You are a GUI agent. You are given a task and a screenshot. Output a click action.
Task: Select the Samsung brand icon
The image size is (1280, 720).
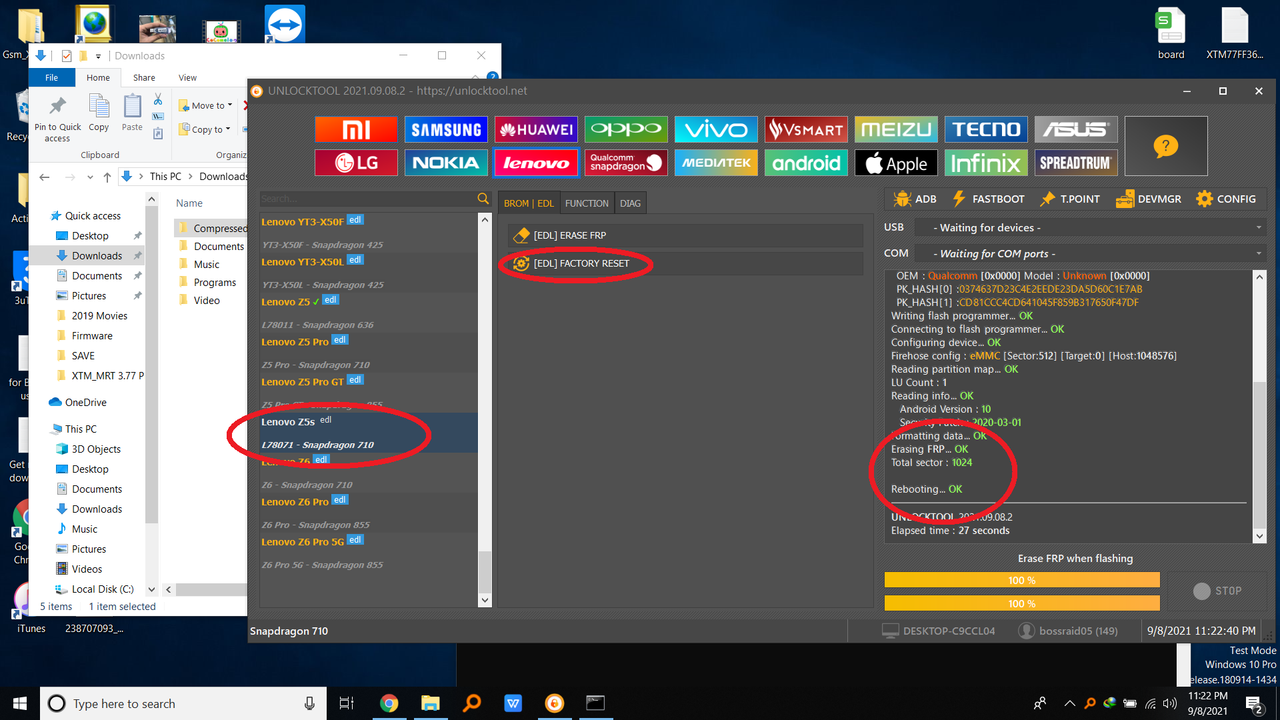[x=446, y=129]
